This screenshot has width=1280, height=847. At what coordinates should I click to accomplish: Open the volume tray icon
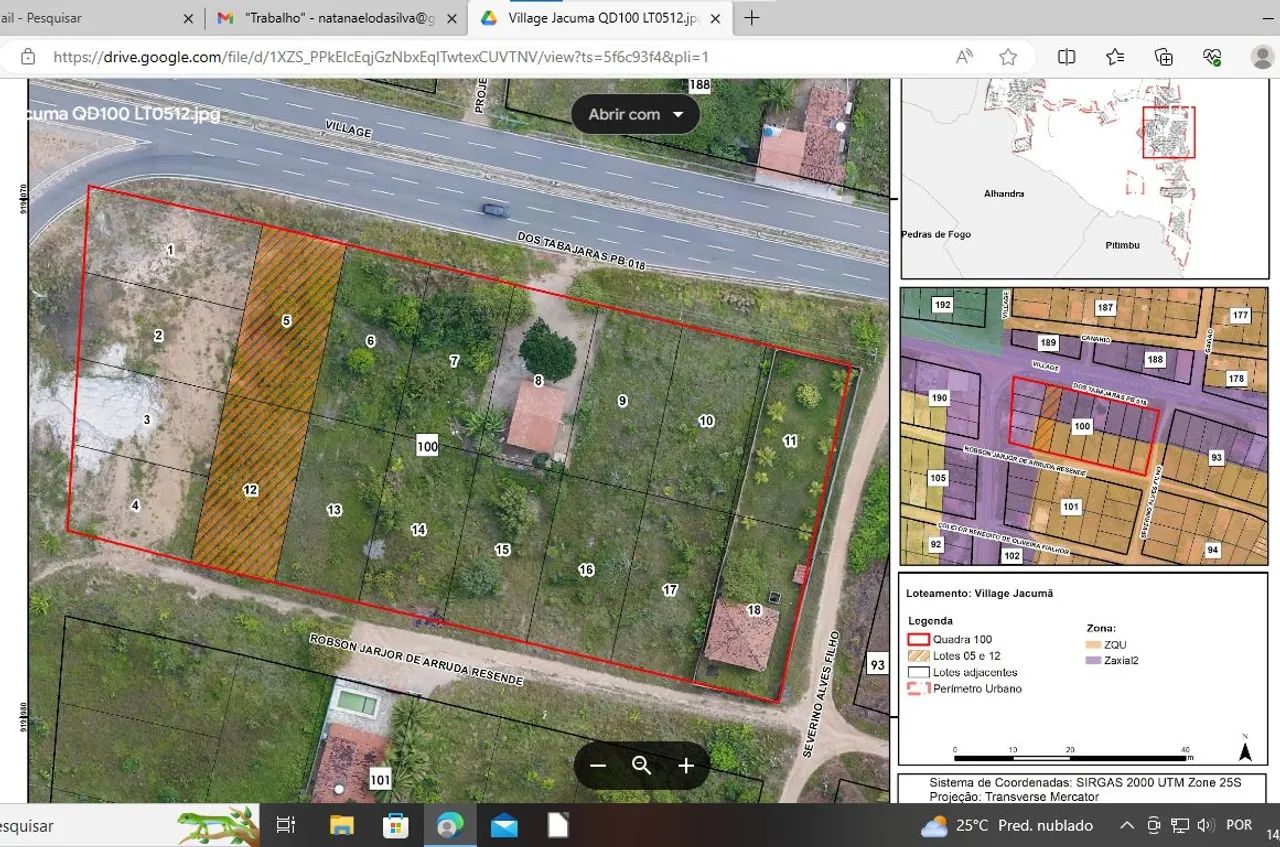coord(1206,826)
